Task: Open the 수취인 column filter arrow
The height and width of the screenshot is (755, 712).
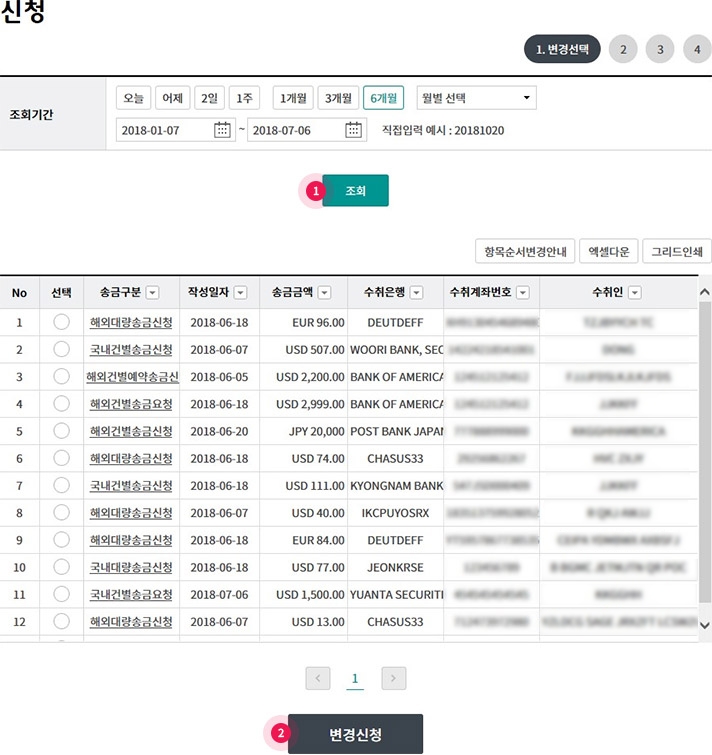Action: coord(635,293)
